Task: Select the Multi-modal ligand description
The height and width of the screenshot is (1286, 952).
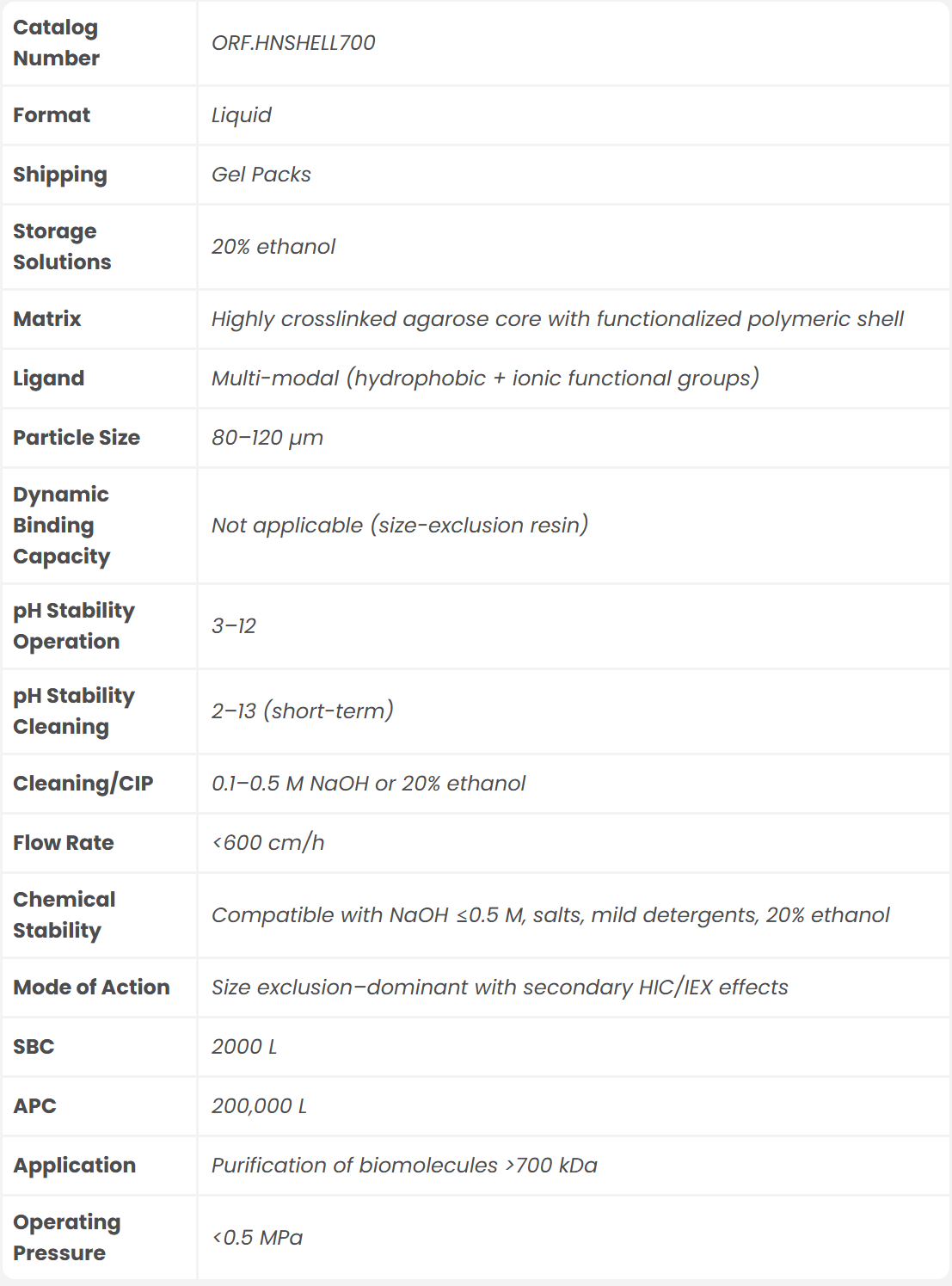Action: click(x=485, y=378)
